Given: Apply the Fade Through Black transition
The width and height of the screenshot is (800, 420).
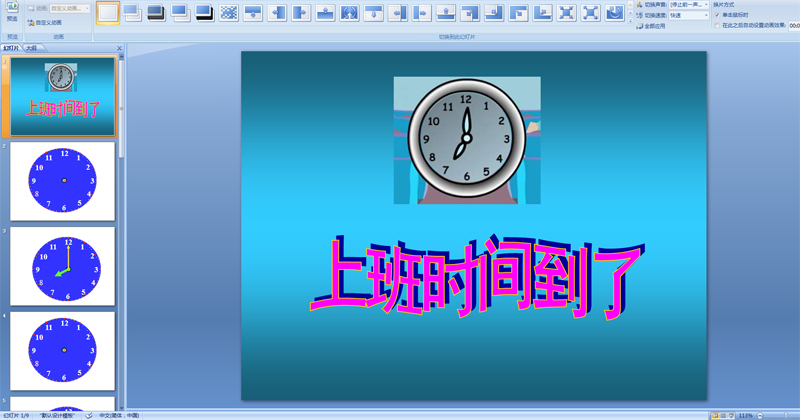Looking at the screenshot, I should coord(156,13).
